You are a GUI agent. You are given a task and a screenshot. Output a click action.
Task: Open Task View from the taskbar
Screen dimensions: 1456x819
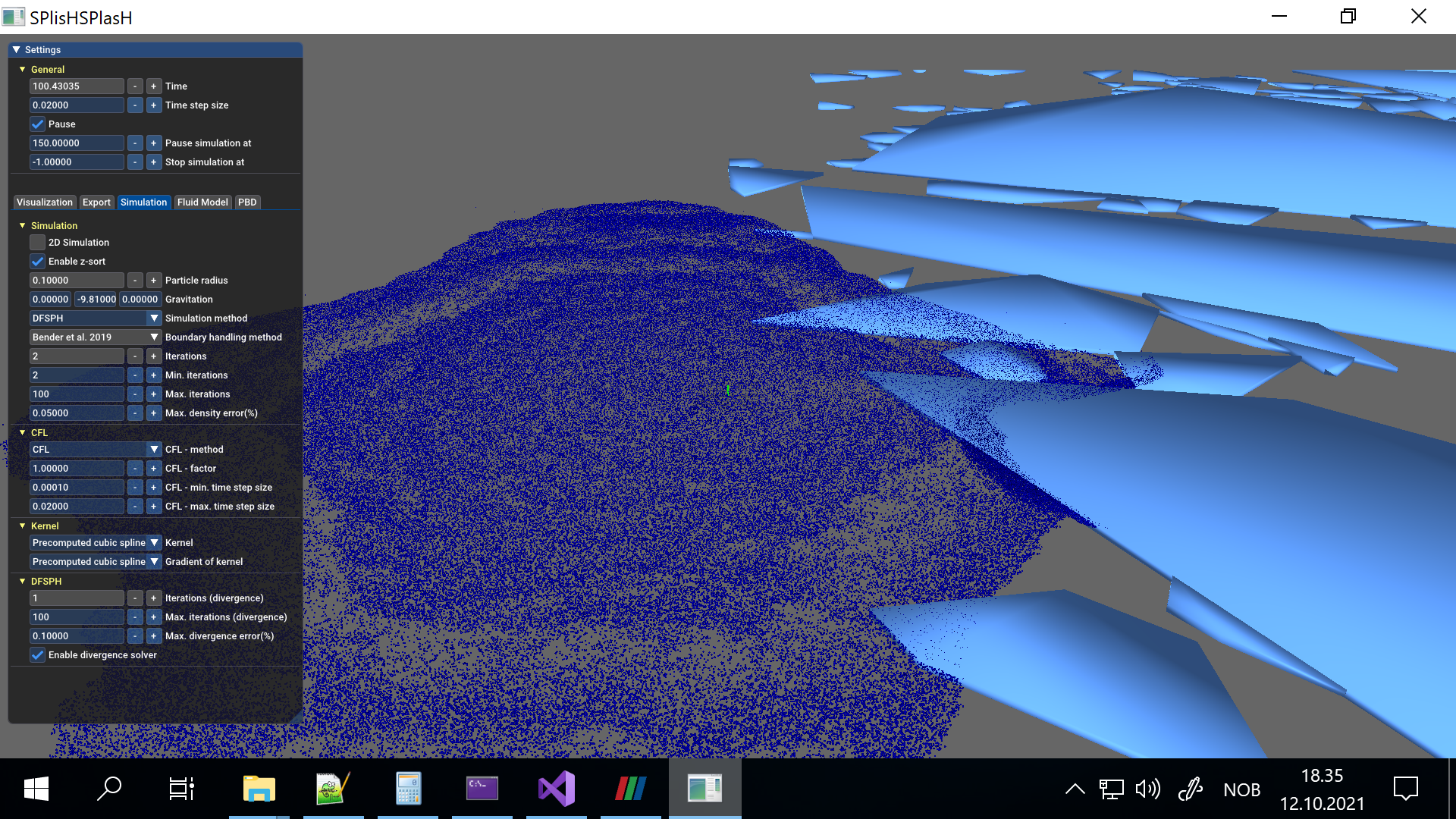[x=180, y=789]
